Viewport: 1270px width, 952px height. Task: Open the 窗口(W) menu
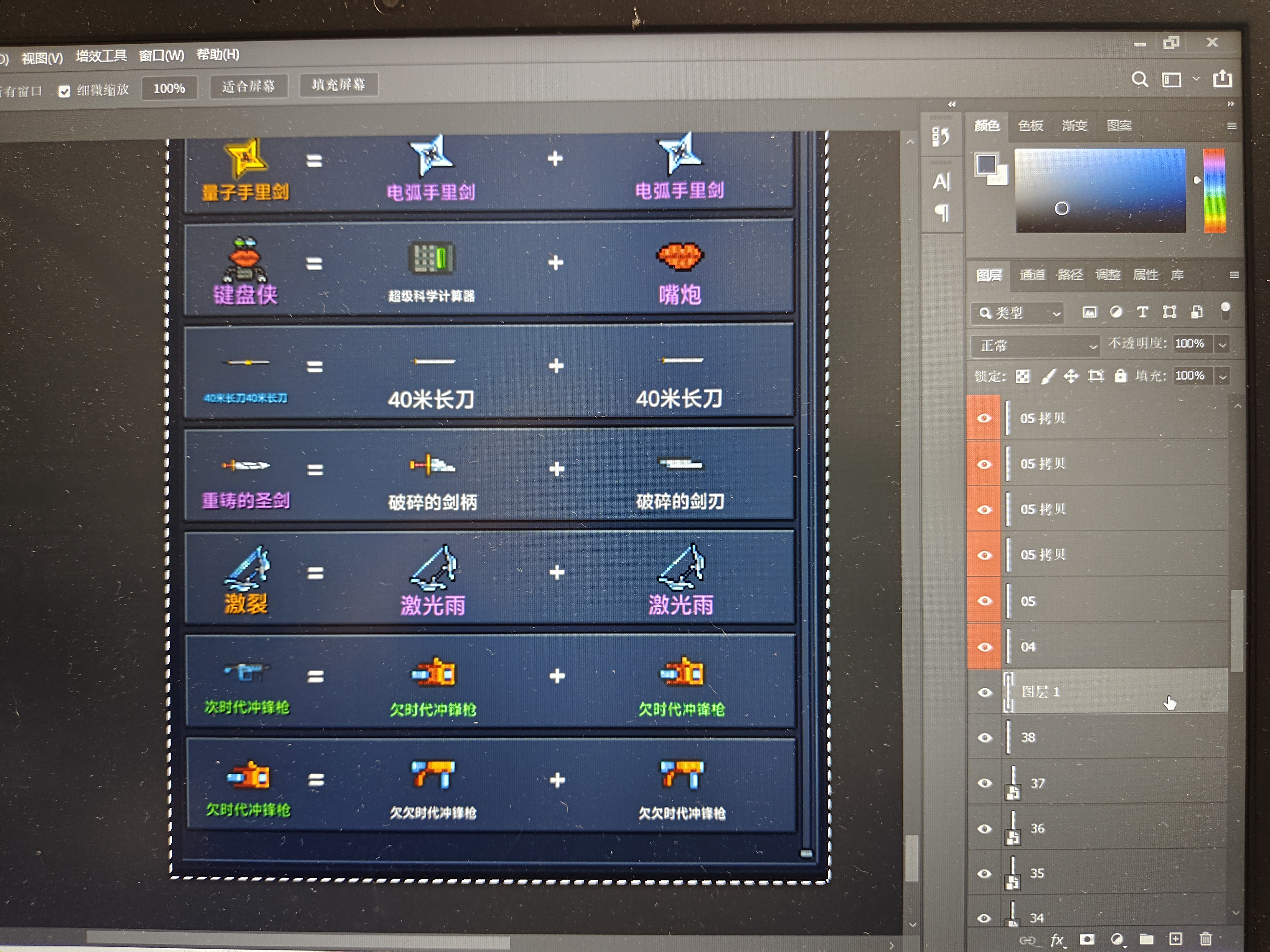(x=161, y=56)
